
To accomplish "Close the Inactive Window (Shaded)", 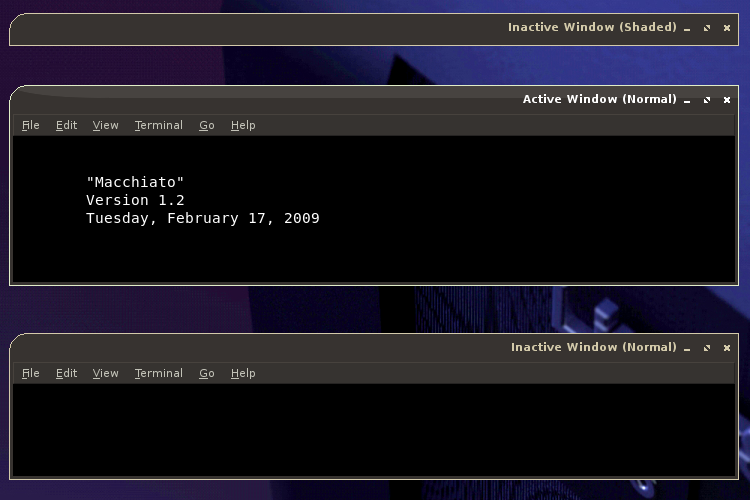I will point(727,28).
